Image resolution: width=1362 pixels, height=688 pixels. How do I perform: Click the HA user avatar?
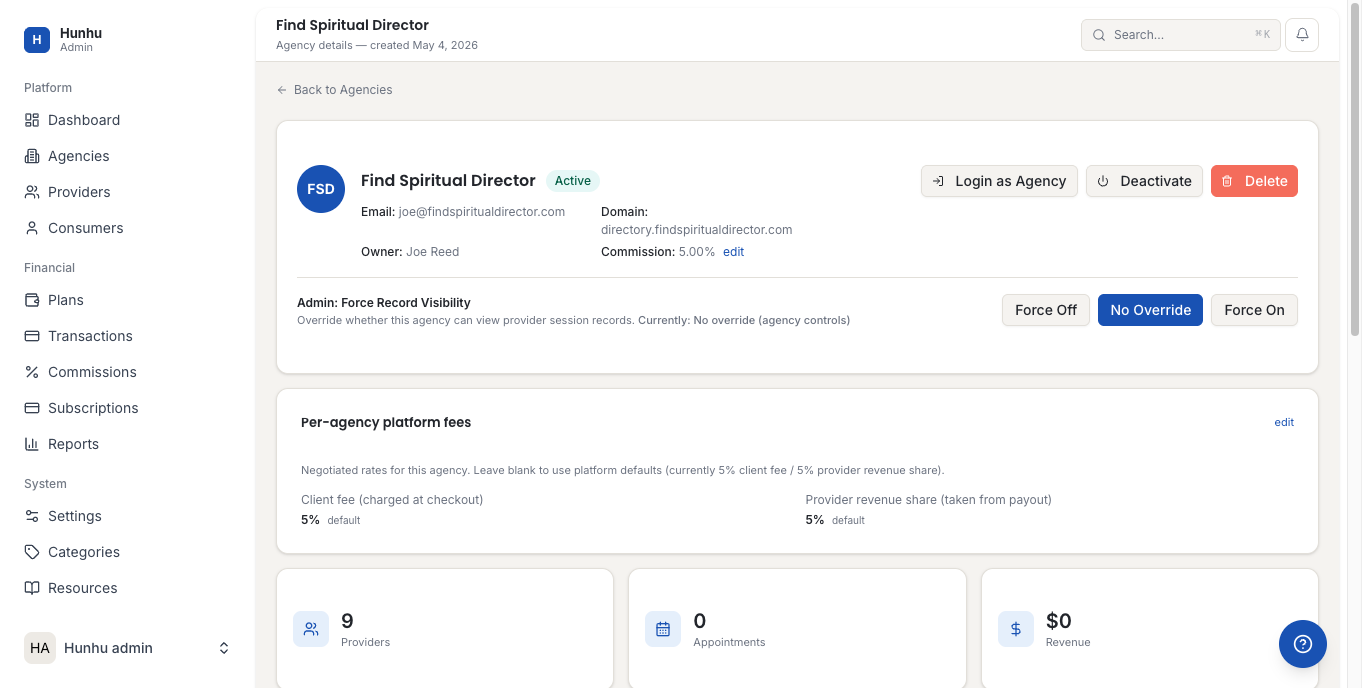click(40, 648)
